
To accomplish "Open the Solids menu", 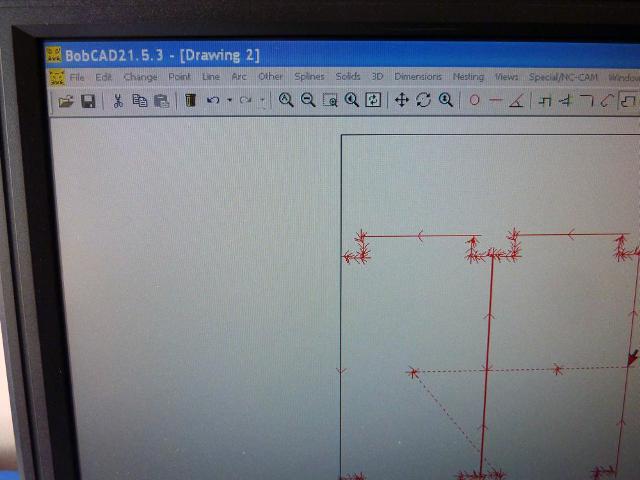I will 348,76.
